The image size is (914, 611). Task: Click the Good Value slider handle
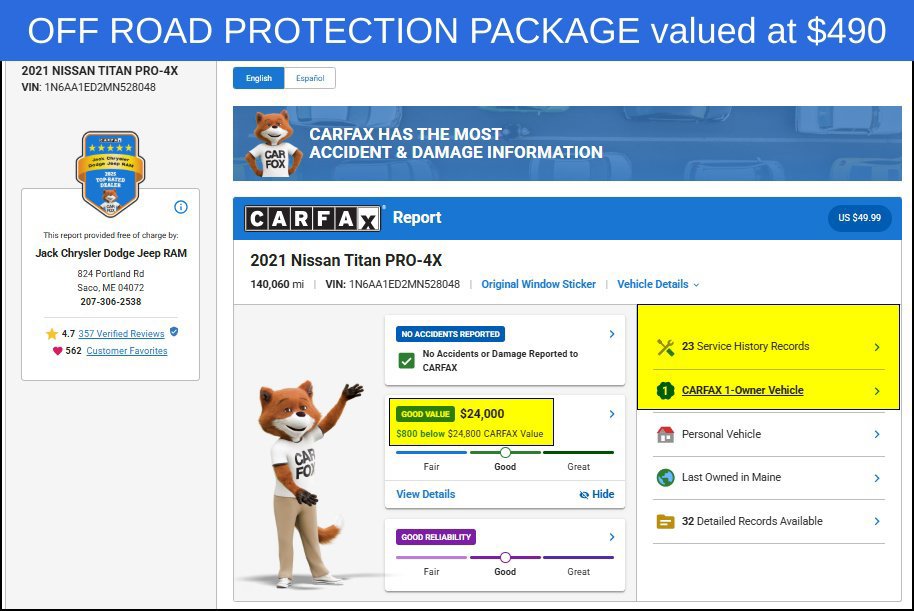505,452
